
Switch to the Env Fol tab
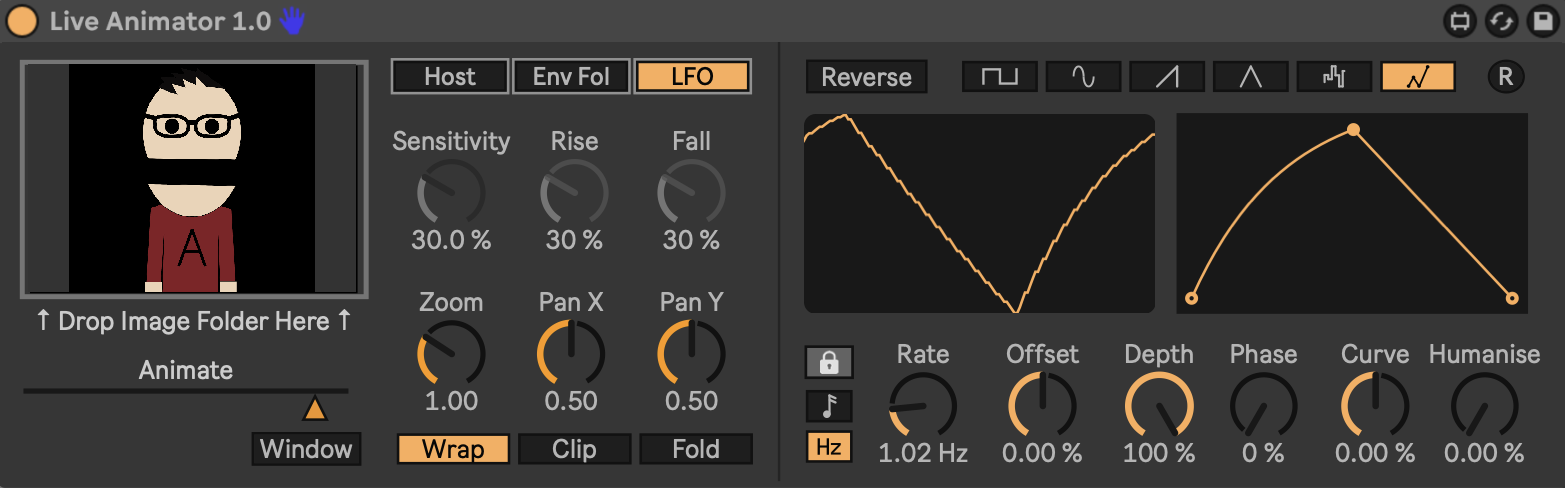pos(571,77)
